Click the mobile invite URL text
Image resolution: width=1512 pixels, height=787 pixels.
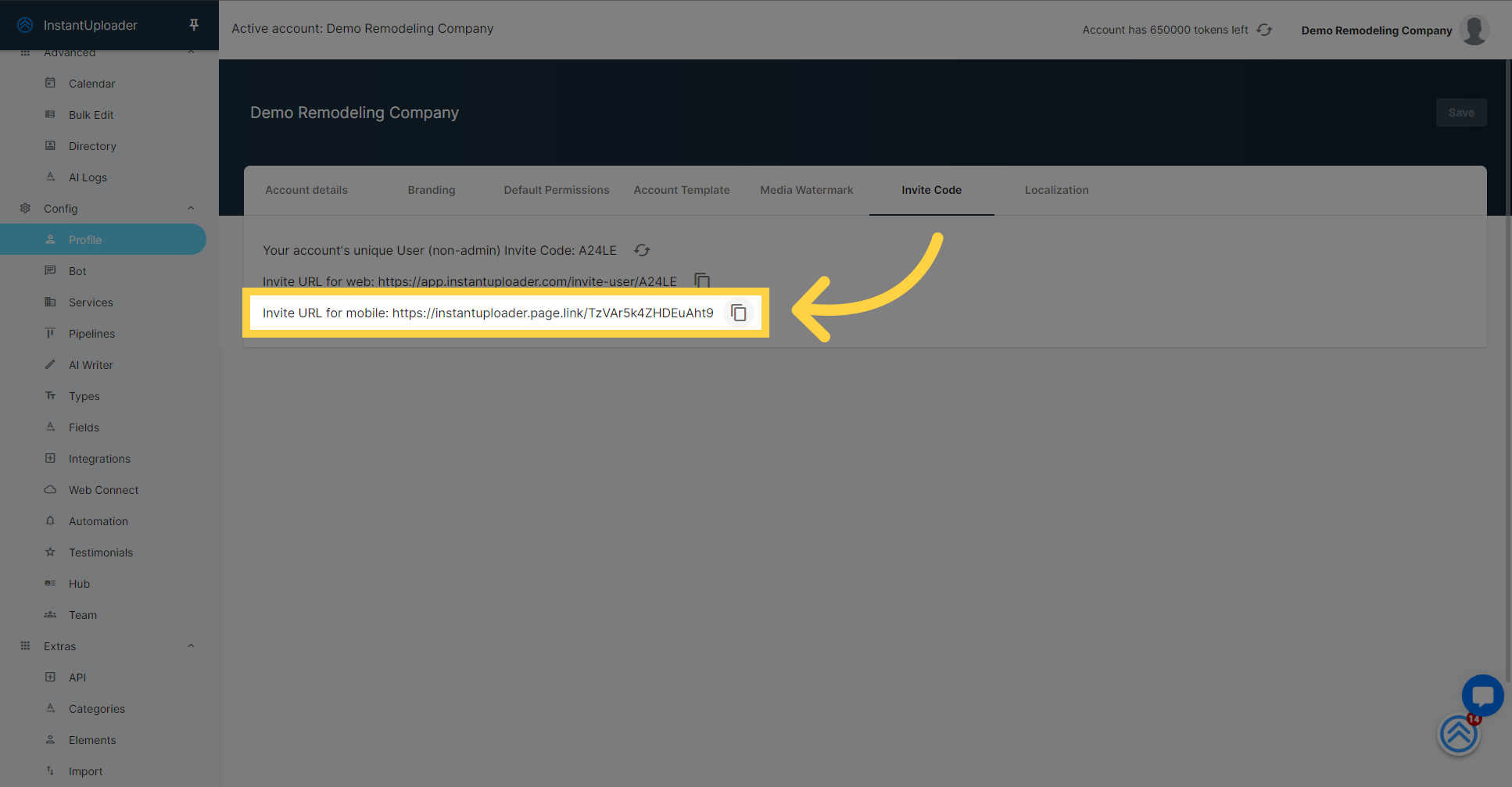[x=553, y=313]
